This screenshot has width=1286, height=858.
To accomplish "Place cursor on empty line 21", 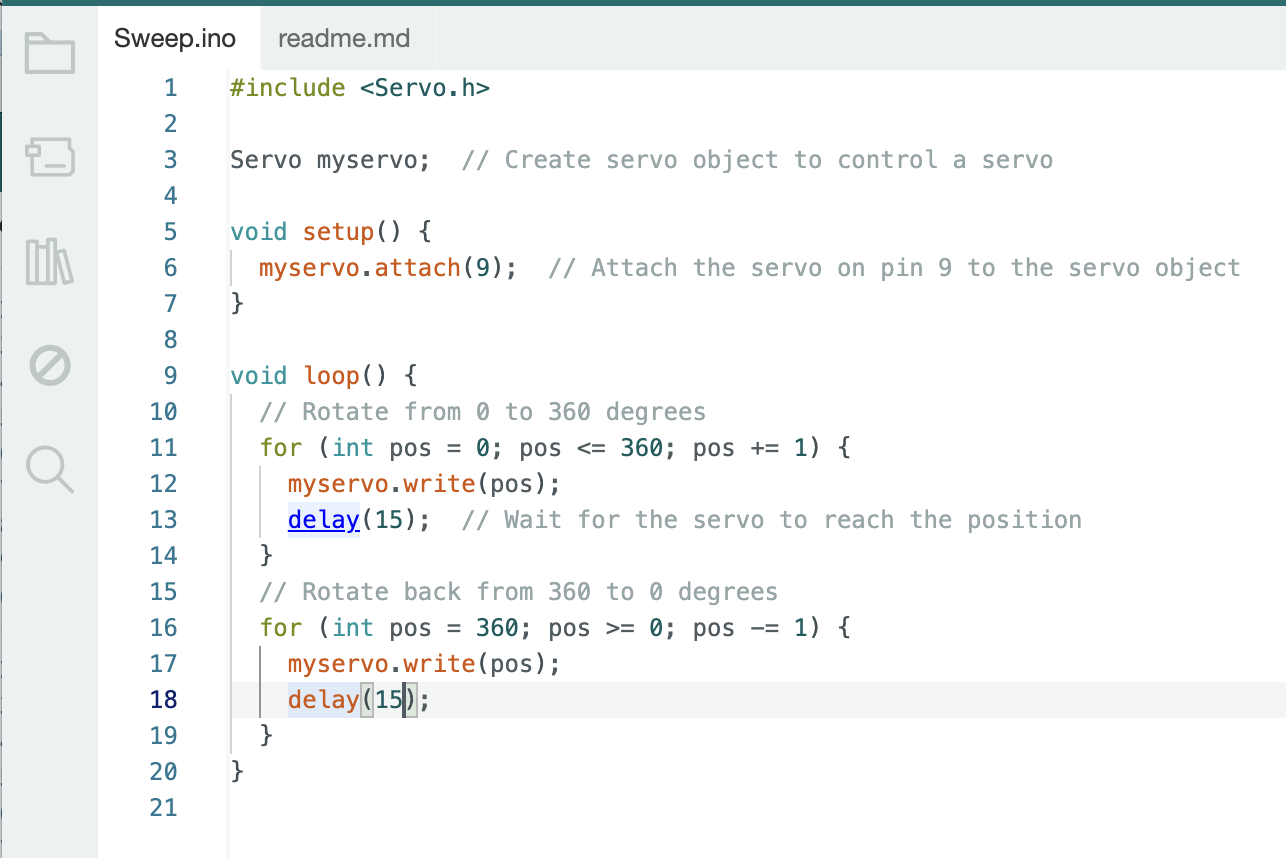I will pos(757,808).
